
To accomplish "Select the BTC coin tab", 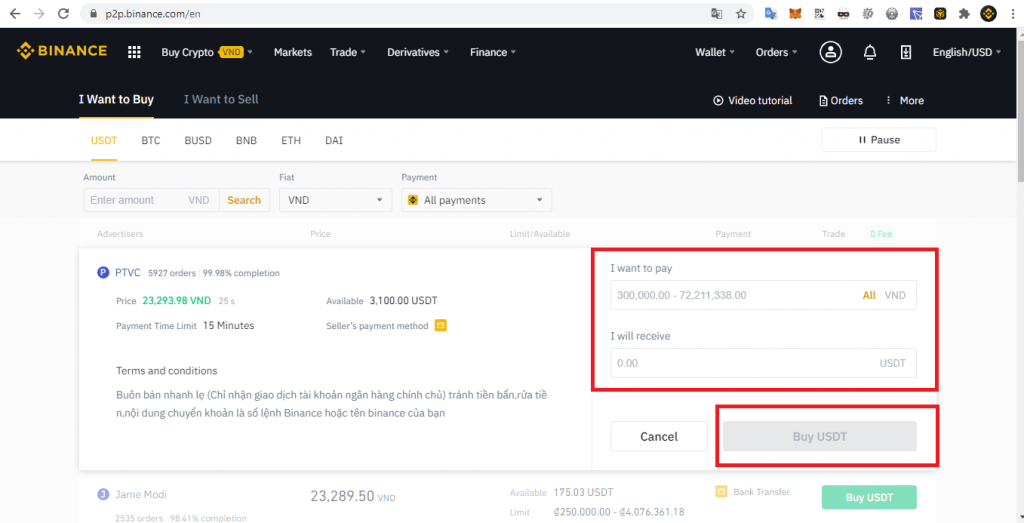I will click(x=151, y=140).
